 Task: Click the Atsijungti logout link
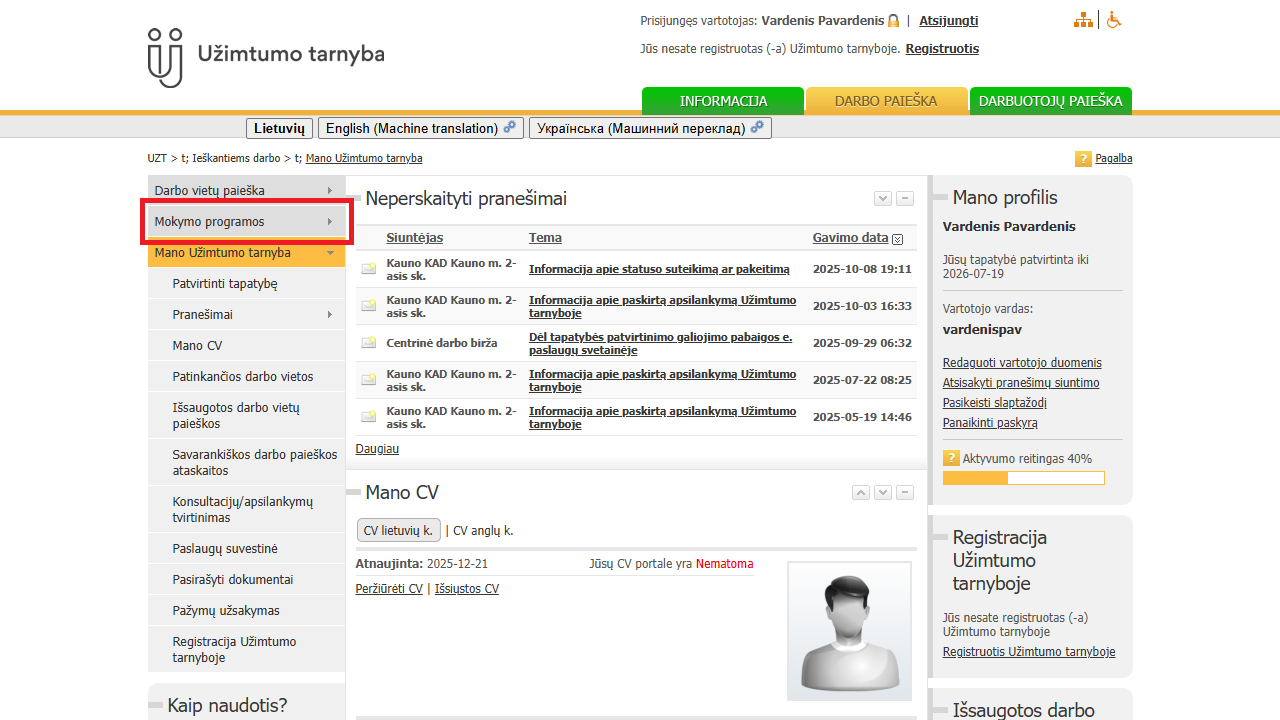click(x=949, y=20)
